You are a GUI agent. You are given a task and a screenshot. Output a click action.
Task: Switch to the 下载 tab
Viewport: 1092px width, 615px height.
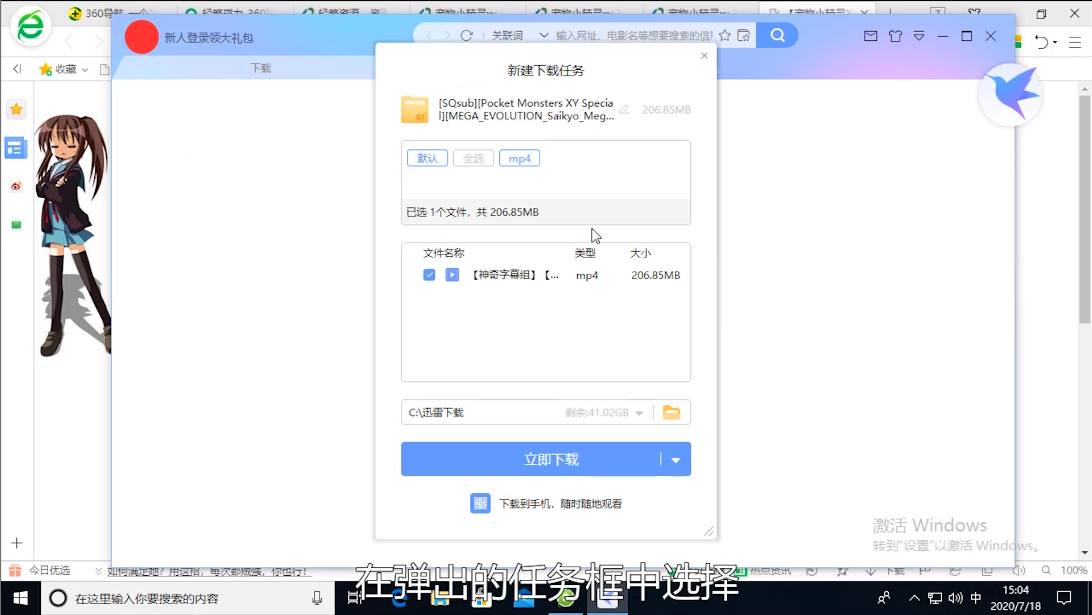[260, 68]
